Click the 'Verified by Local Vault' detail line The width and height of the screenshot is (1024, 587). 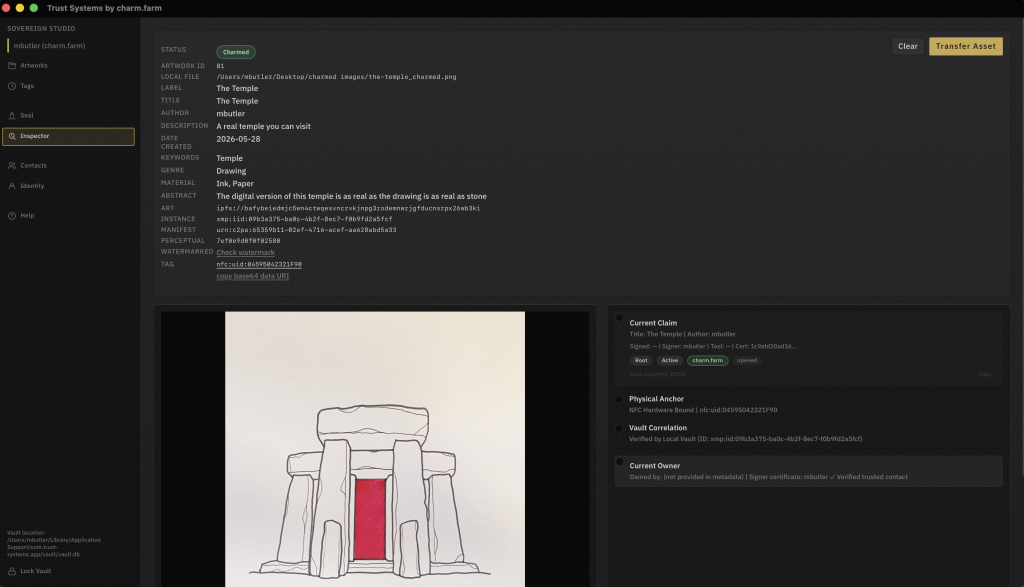745,439
